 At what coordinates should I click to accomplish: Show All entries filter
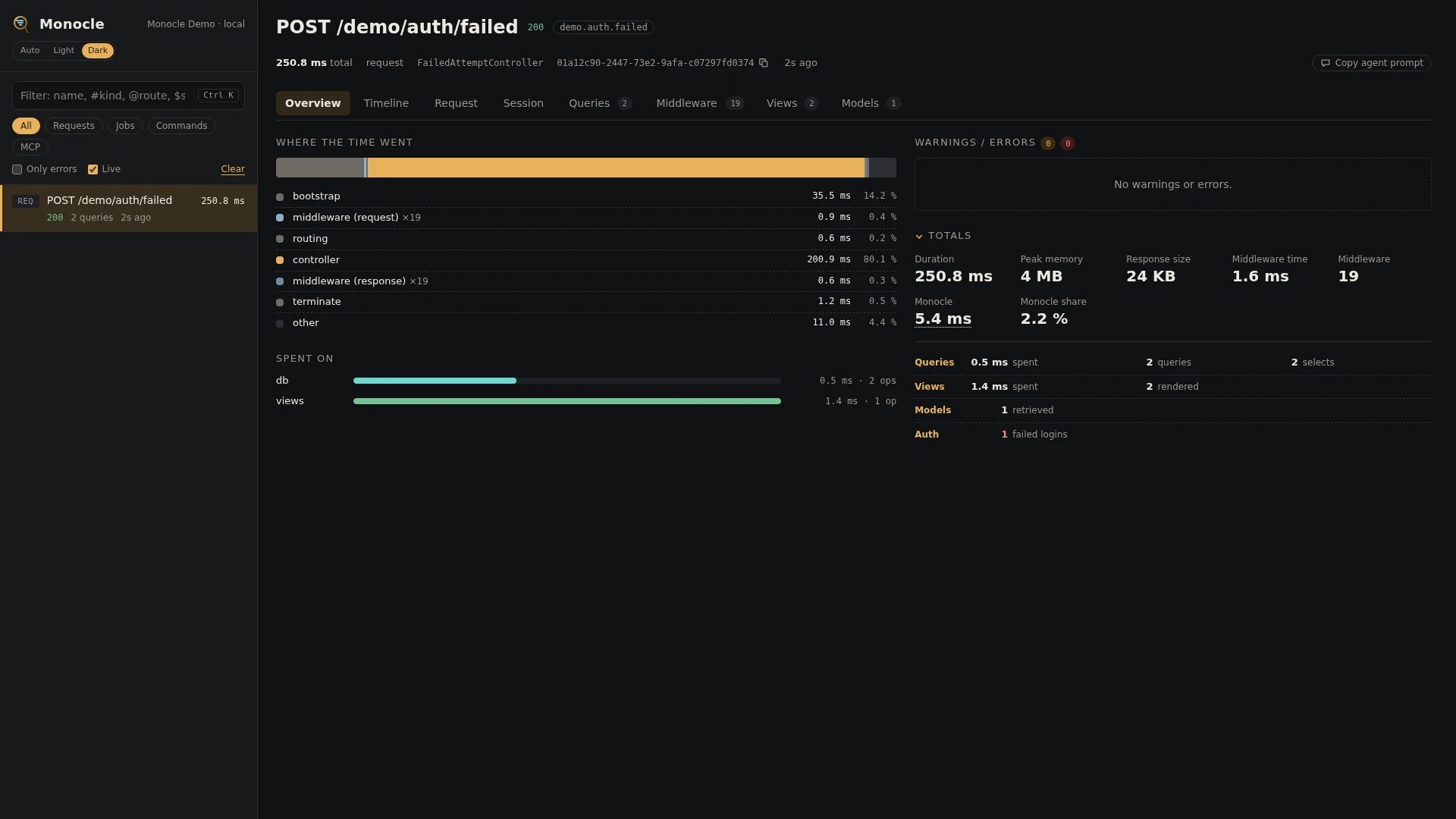(x=26, y=126)
